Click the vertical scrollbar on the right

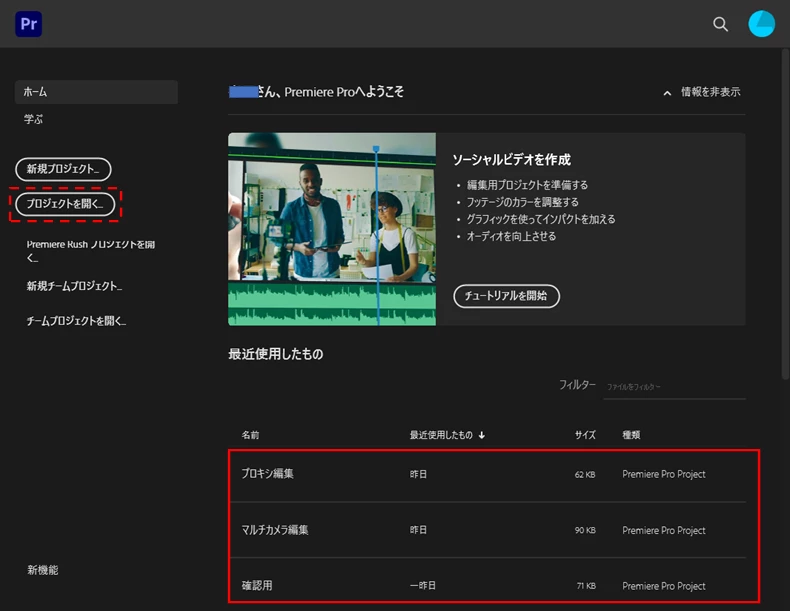785,214
